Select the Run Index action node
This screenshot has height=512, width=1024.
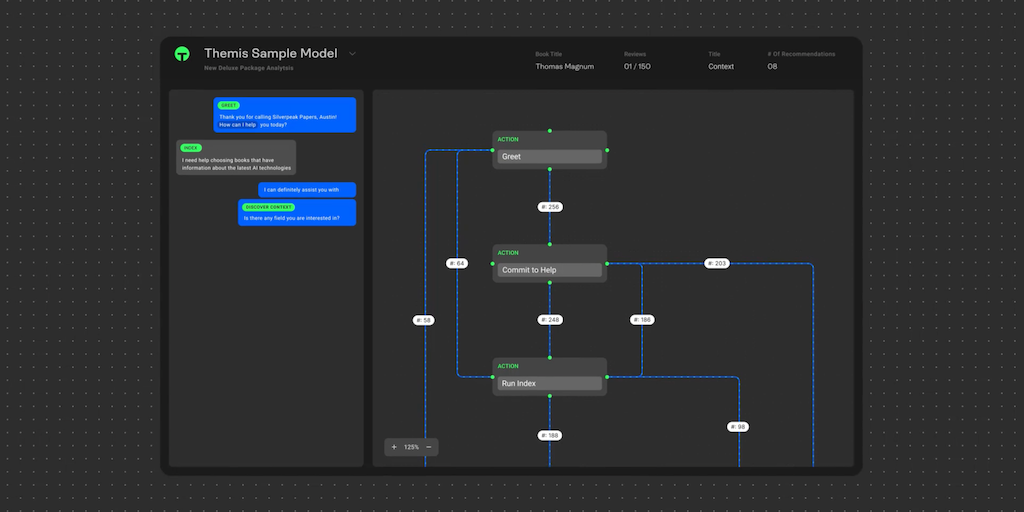(x=549, y=383)
